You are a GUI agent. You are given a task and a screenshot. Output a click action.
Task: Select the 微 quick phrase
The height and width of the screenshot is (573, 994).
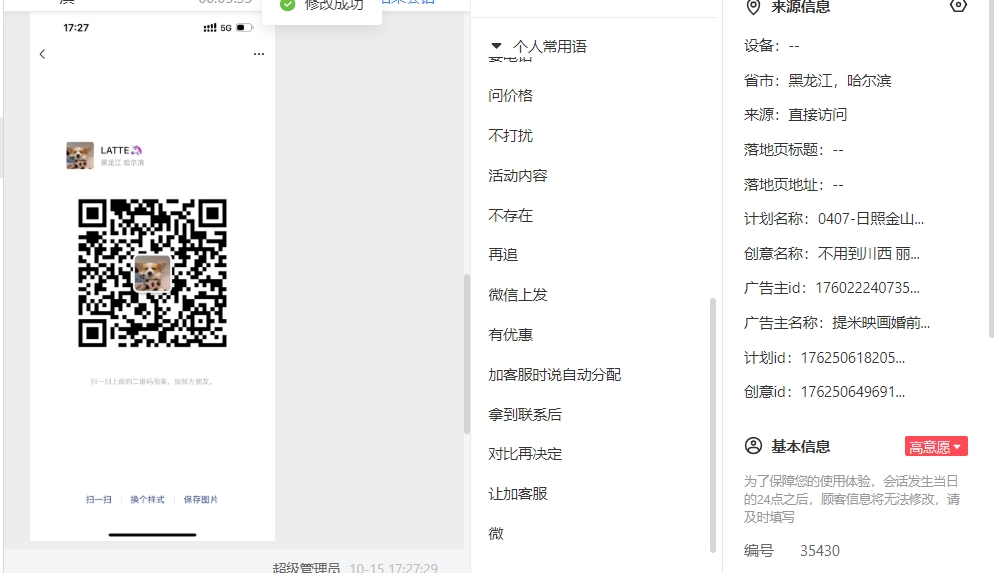point(496,534)
